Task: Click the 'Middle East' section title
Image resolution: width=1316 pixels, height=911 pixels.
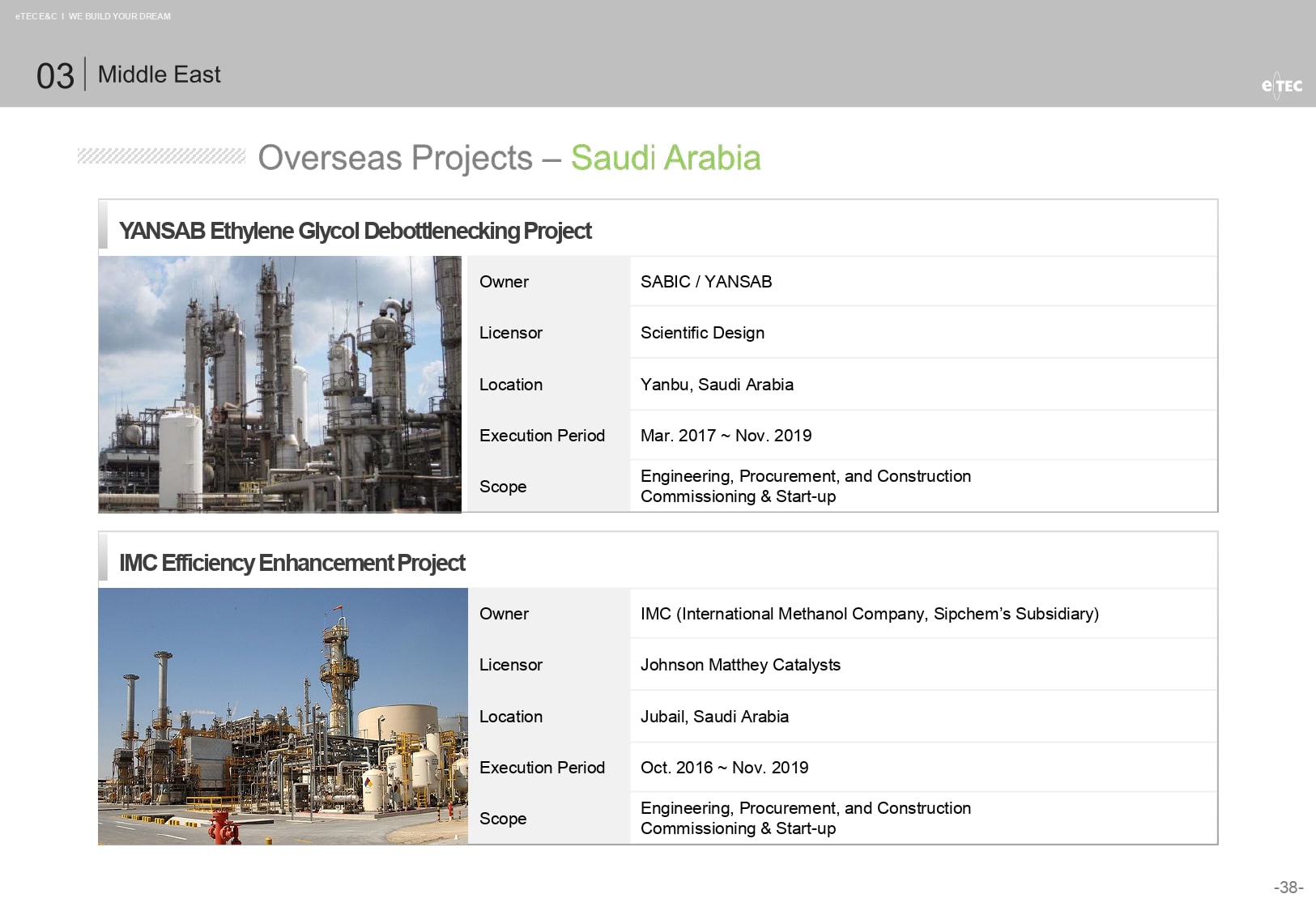Action: pyautogui.click(x=159, y=74)
